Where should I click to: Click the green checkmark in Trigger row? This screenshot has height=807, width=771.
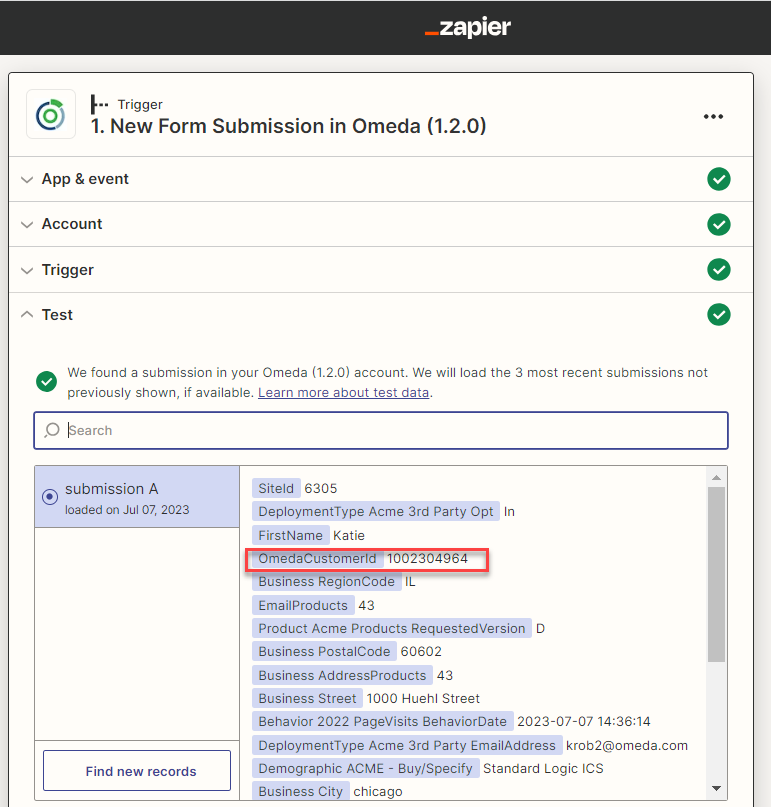pos(718,270)
